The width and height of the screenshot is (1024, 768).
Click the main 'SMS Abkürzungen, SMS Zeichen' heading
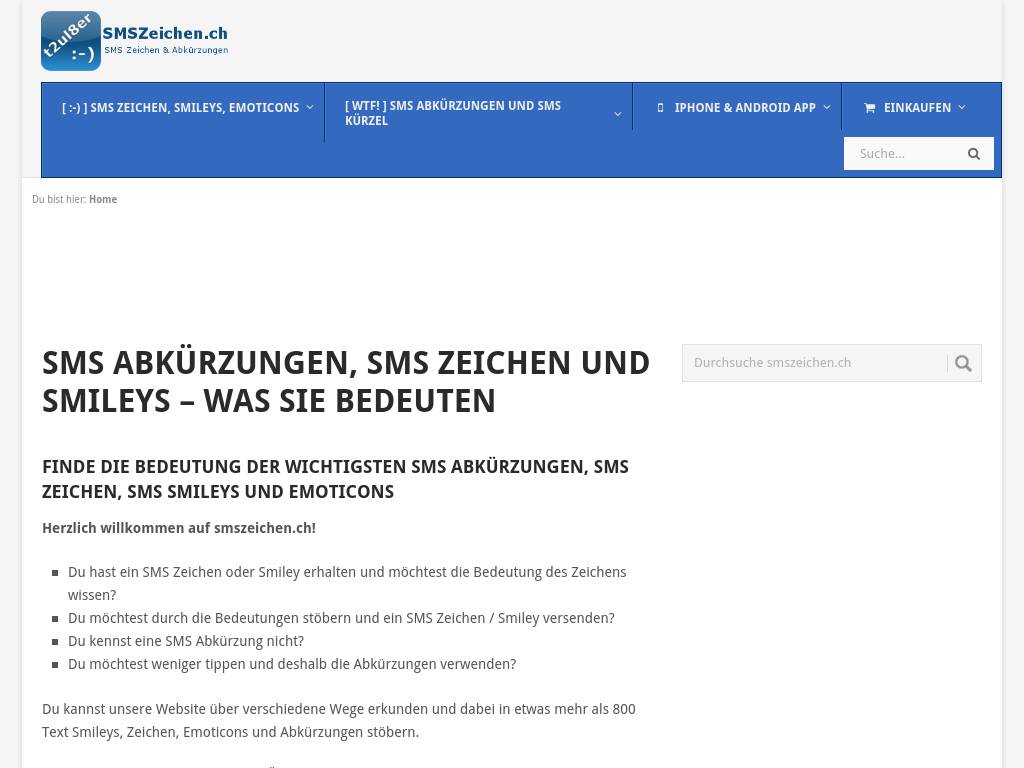346,381
